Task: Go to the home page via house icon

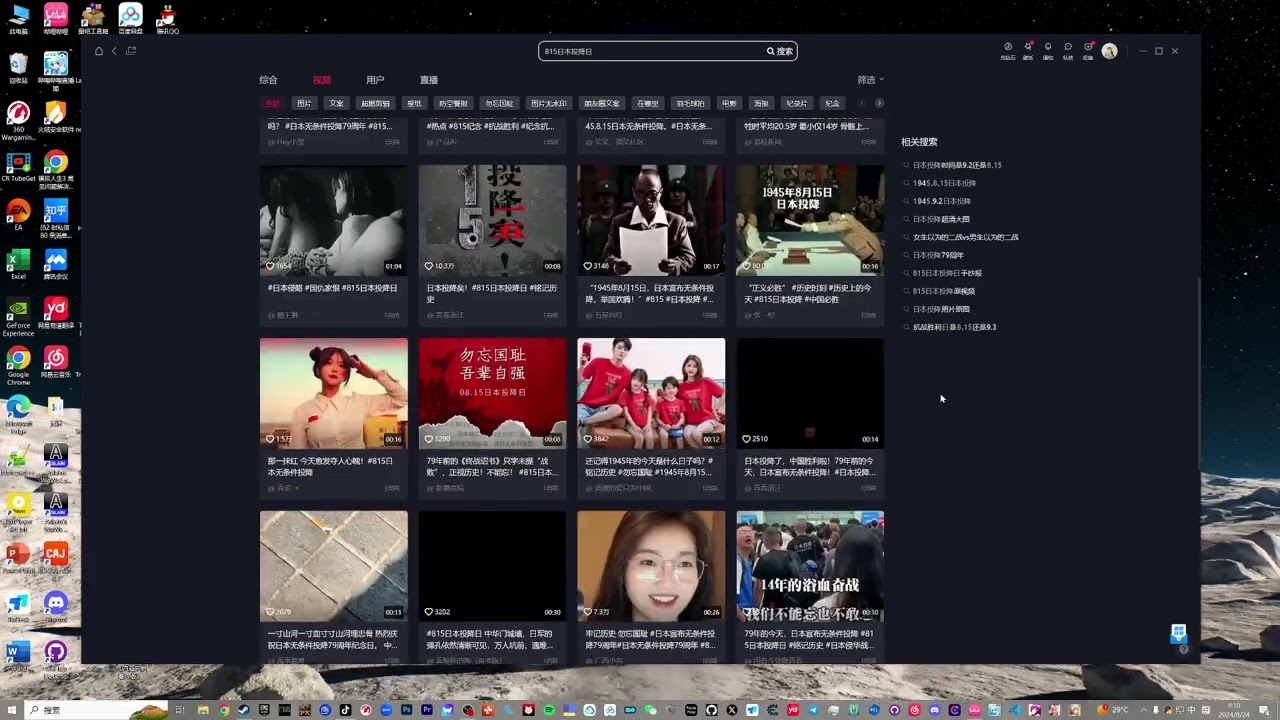Action: click(99, 51)
